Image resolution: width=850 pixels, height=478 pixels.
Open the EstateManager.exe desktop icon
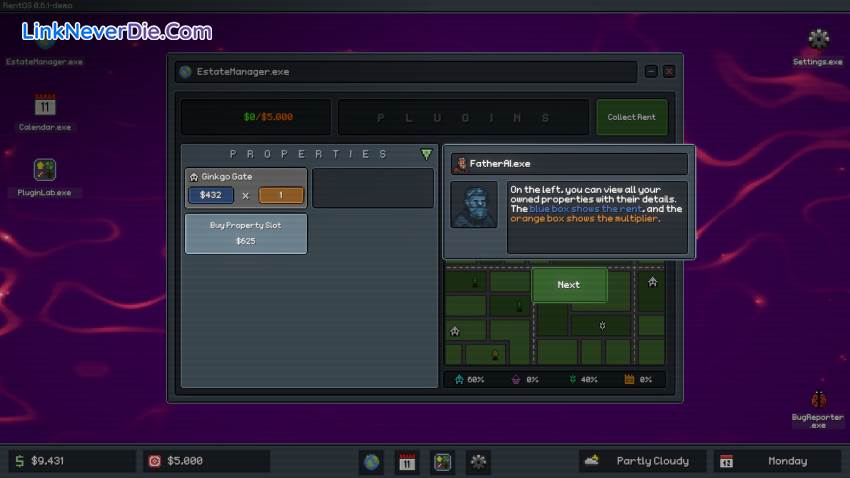tap(44, 47)
